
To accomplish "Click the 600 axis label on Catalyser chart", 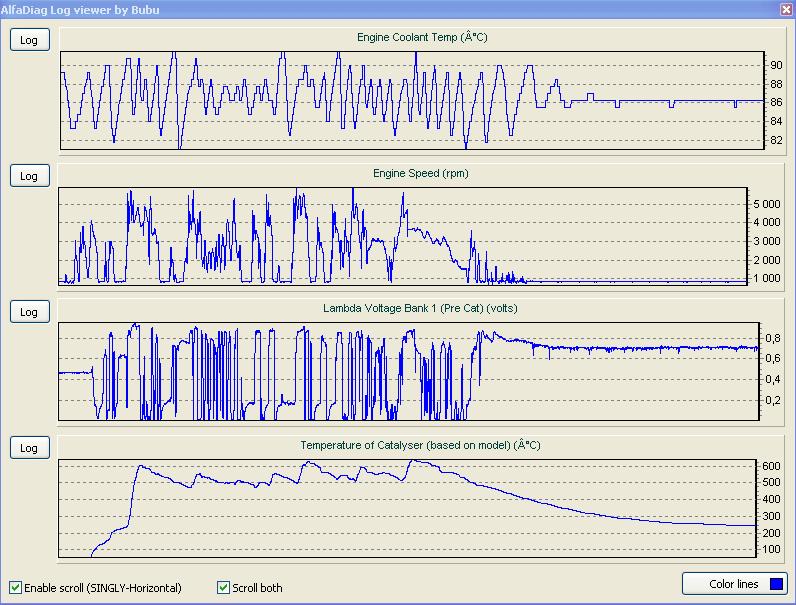I will click(x=771, y=466).
